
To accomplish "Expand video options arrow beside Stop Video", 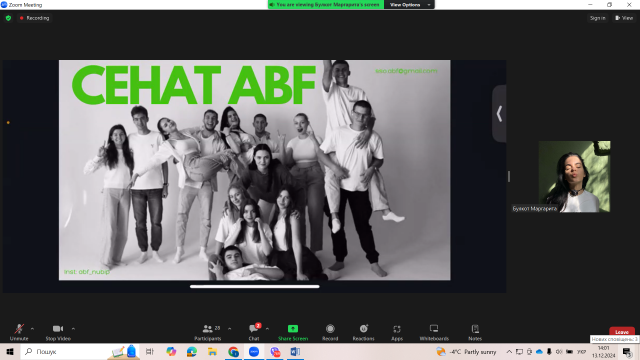I will [x=73, y=329].
